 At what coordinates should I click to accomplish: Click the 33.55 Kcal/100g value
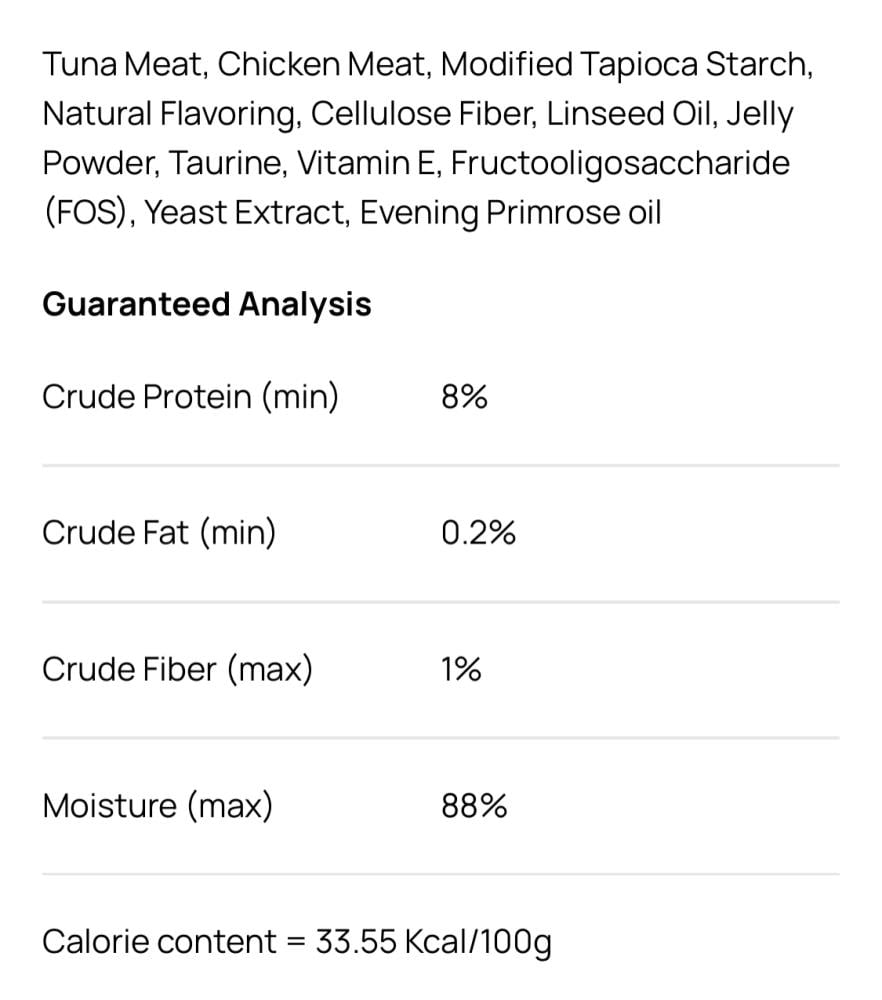tap(433, 943)
